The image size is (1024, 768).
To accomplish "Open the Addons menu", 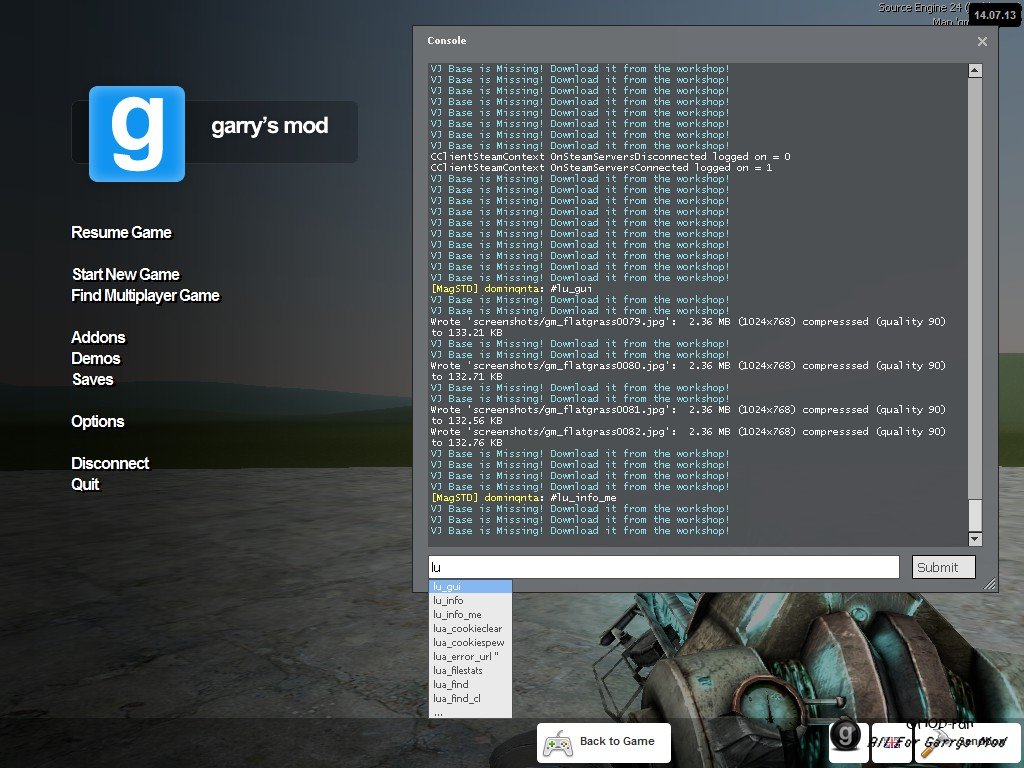I will click(x=98, y=337).
